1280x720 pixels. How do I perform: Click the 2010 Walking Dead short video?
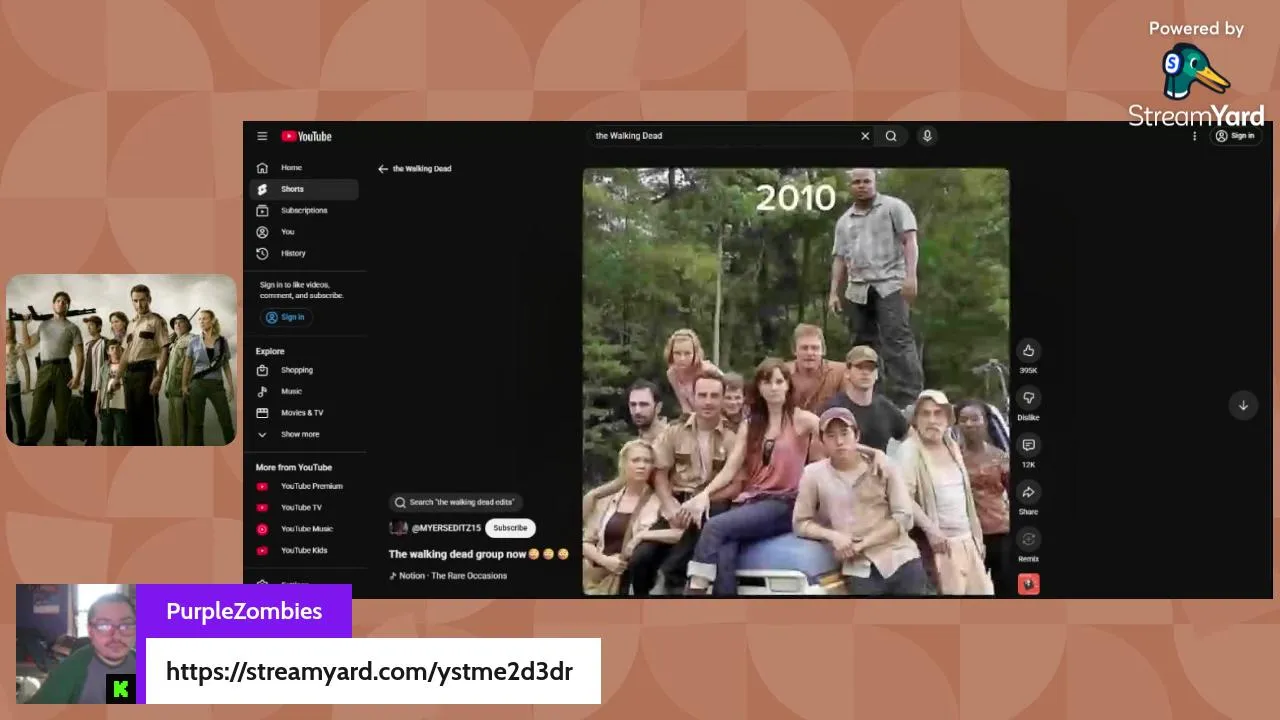click(x=796, y=382)
